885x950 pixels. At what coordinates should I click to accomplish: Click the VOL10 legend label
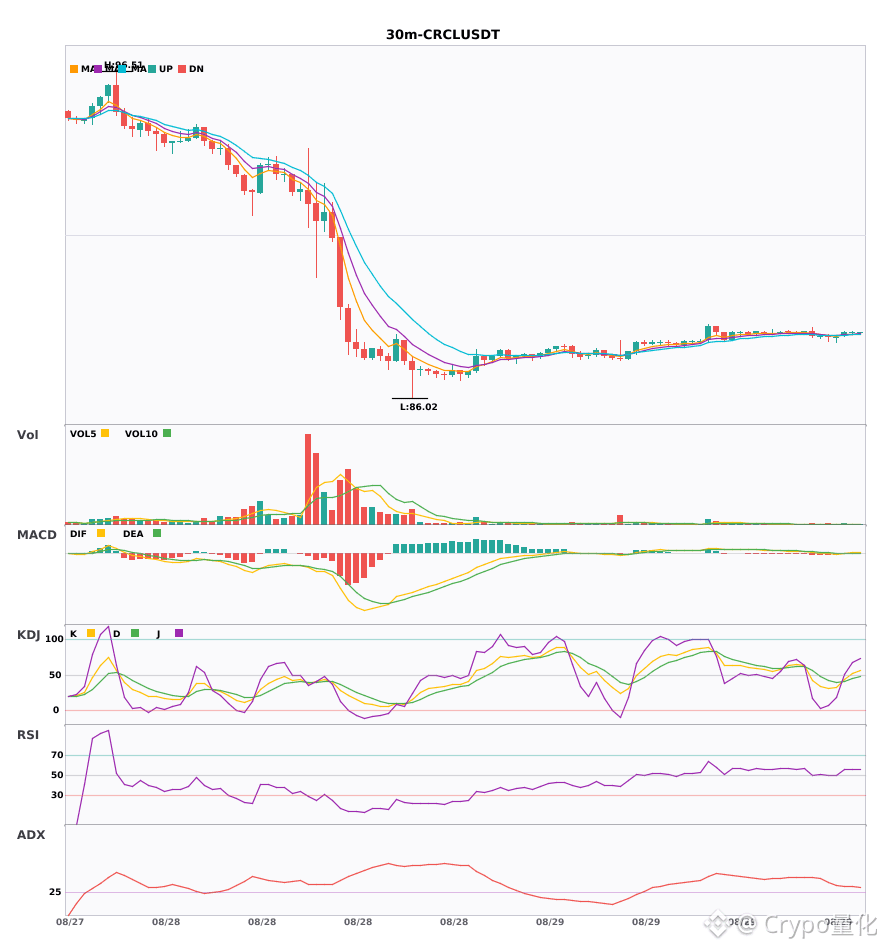141,434
